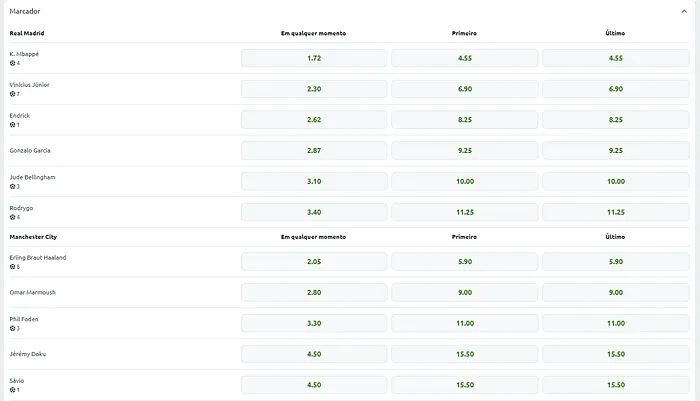This screenshot has width=700, height=401.
Task: Select Jérémy Doku last scorer 15.50
Action: 616,354
